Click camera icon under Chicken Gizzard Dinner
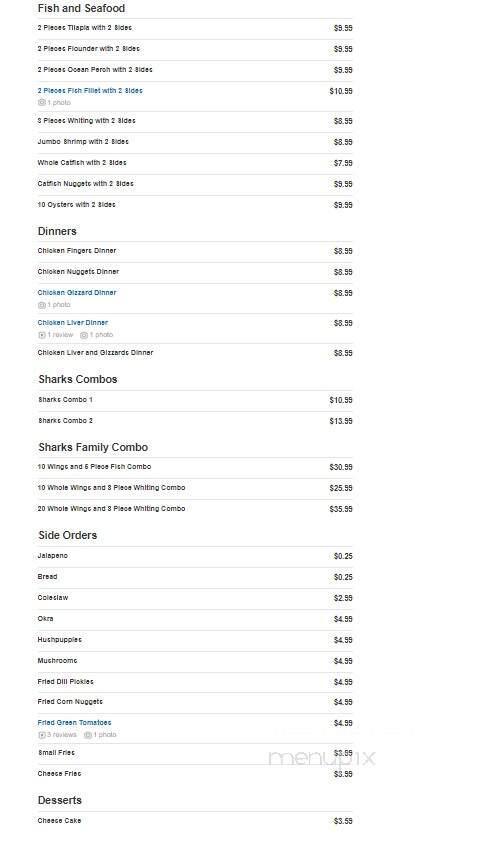The image size is (501, 841). (x=41, y=305)
